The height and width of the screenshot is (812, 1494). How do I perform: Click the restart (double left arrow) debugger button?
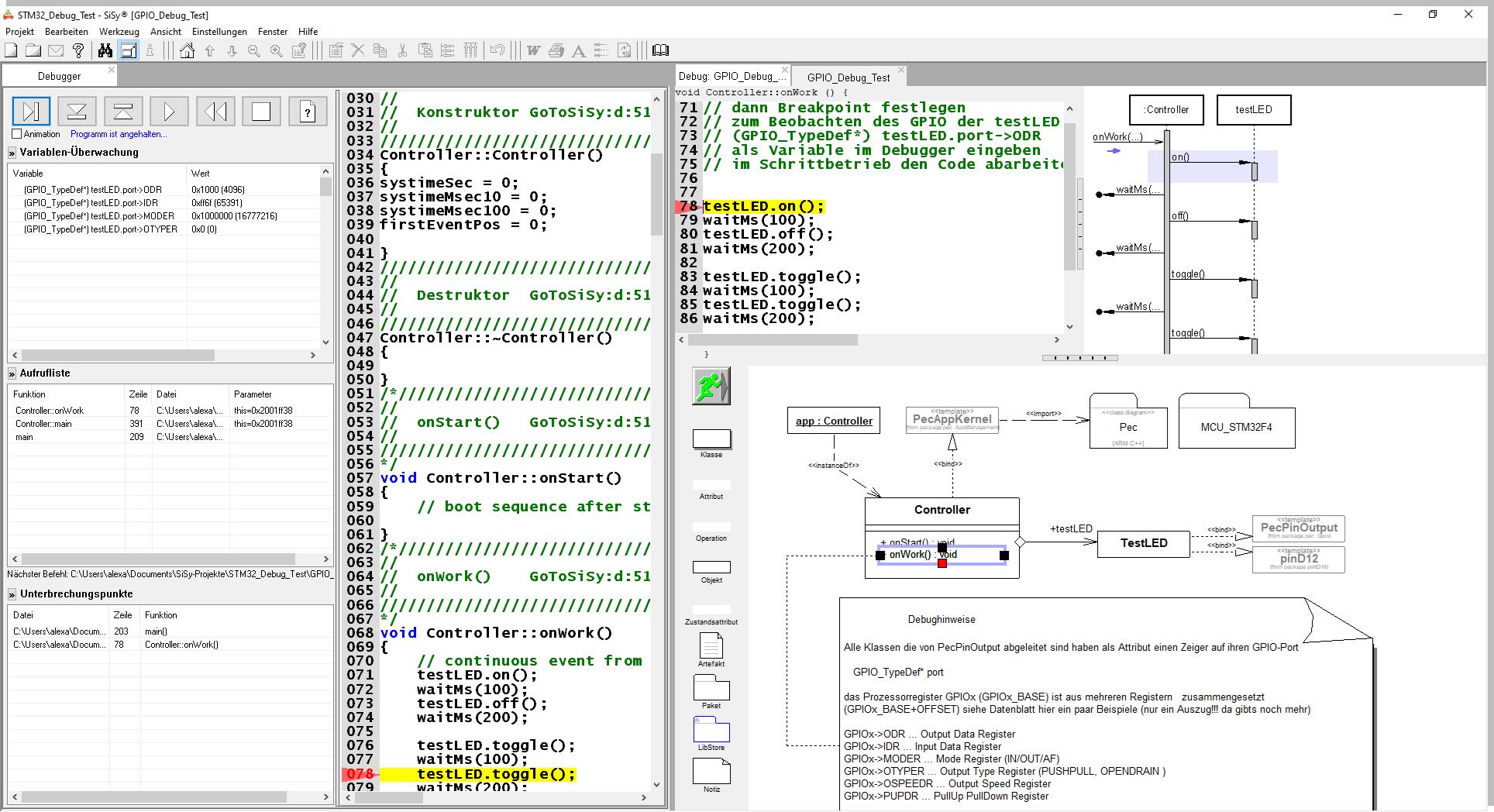(x=215, y=112)
